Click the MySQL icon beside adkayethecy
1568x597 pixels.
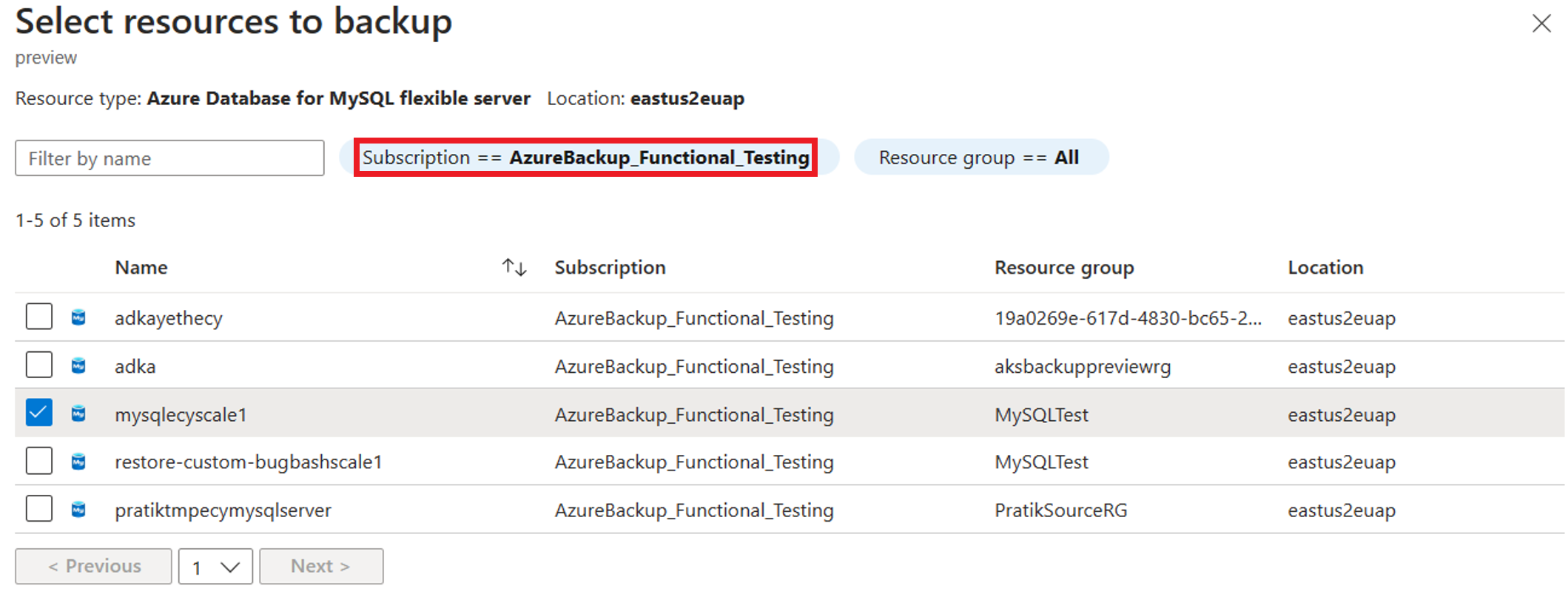click(x=78, y=317)
